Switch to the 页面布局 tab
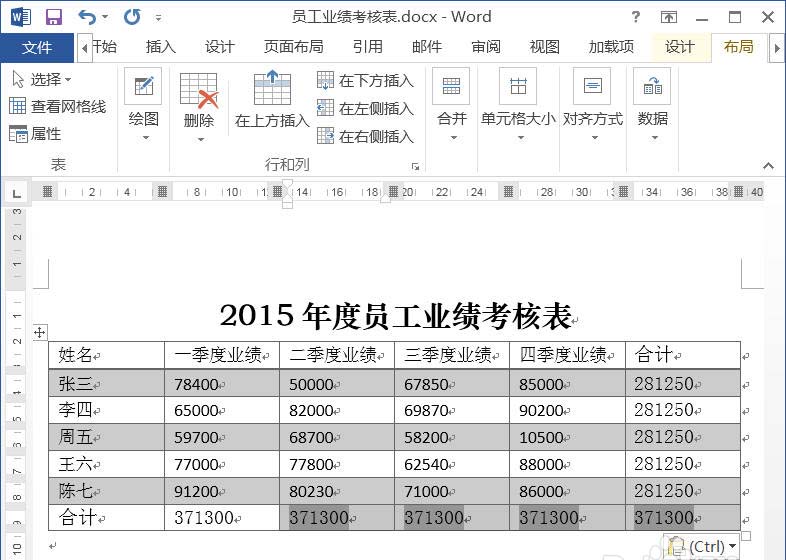Screen dimensions: 786x560 (293, 47)
